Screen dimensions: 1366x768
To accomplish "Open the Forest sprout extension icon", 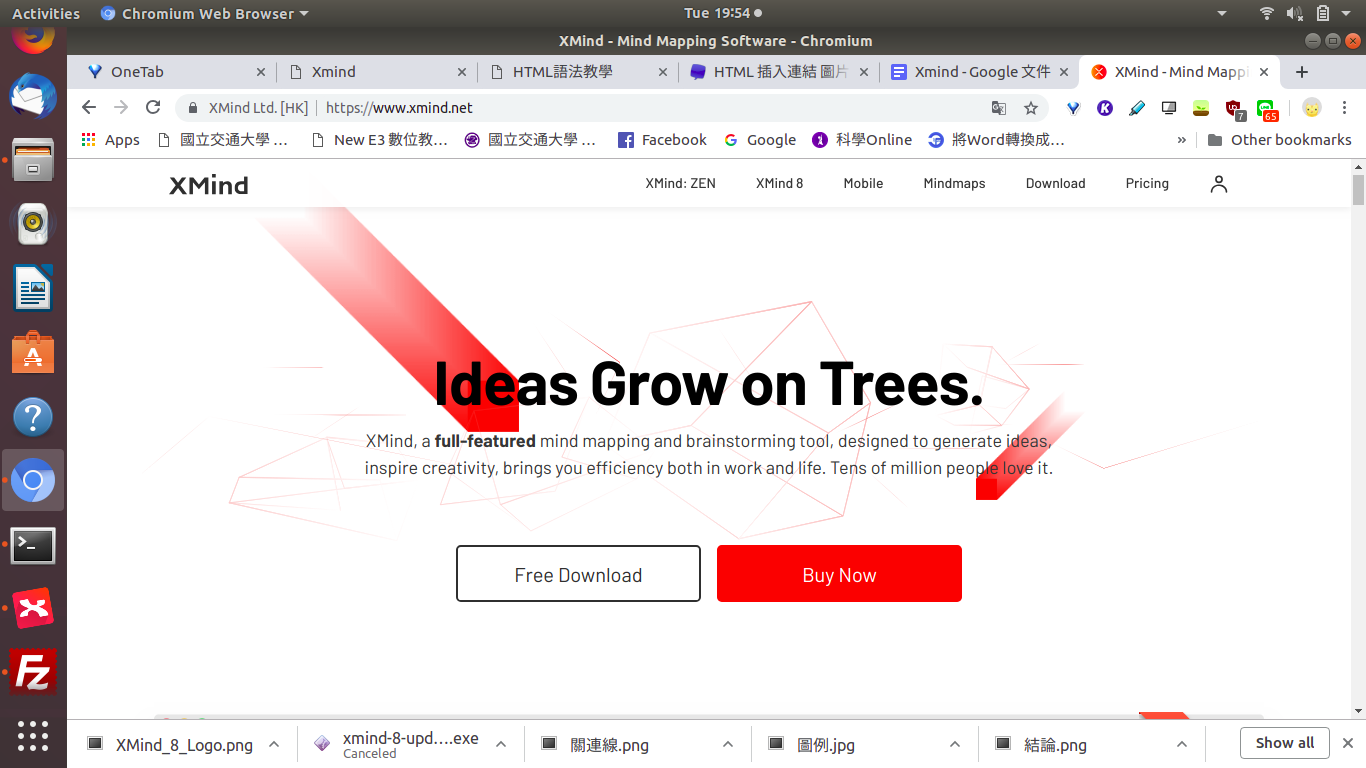I will pos(1201,108).
